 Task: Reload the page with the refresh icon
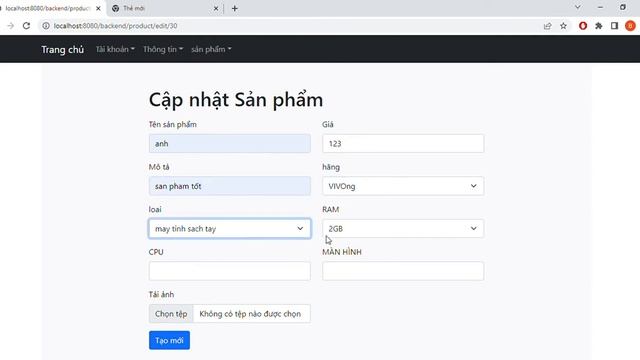pos(27,26)
